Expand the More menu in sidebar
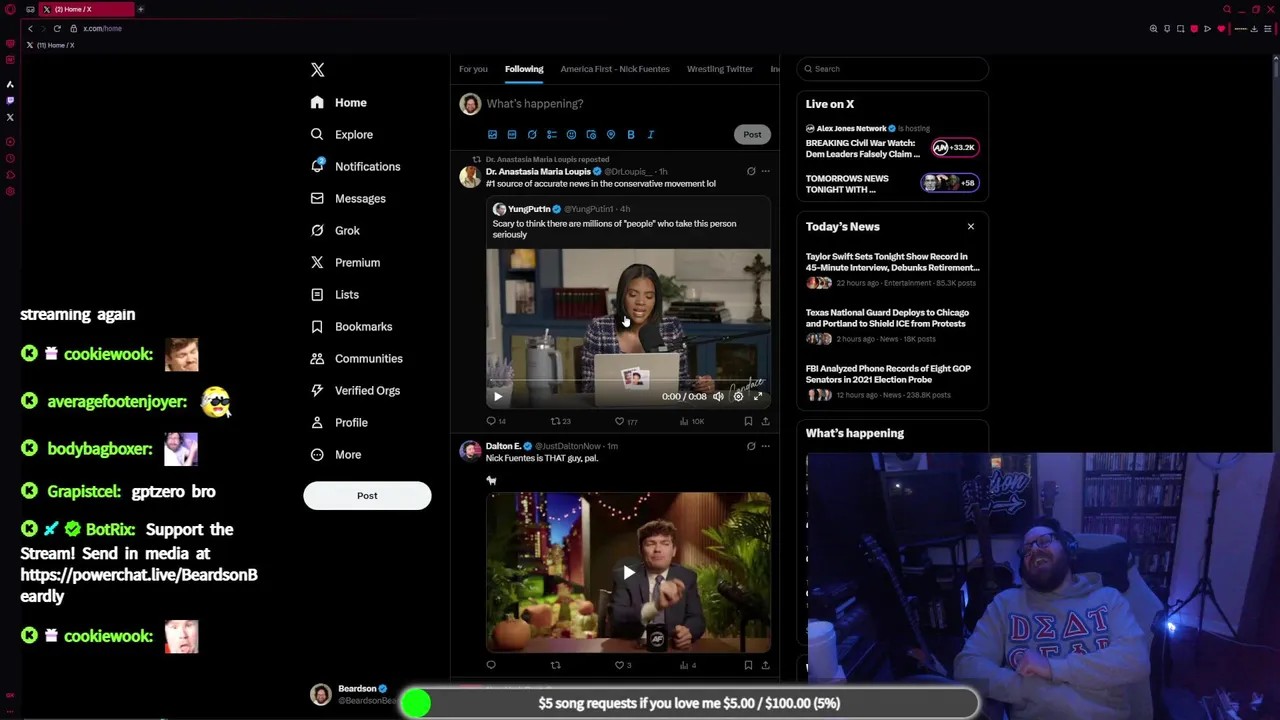 pyautogui.click(x=336, y=455)
